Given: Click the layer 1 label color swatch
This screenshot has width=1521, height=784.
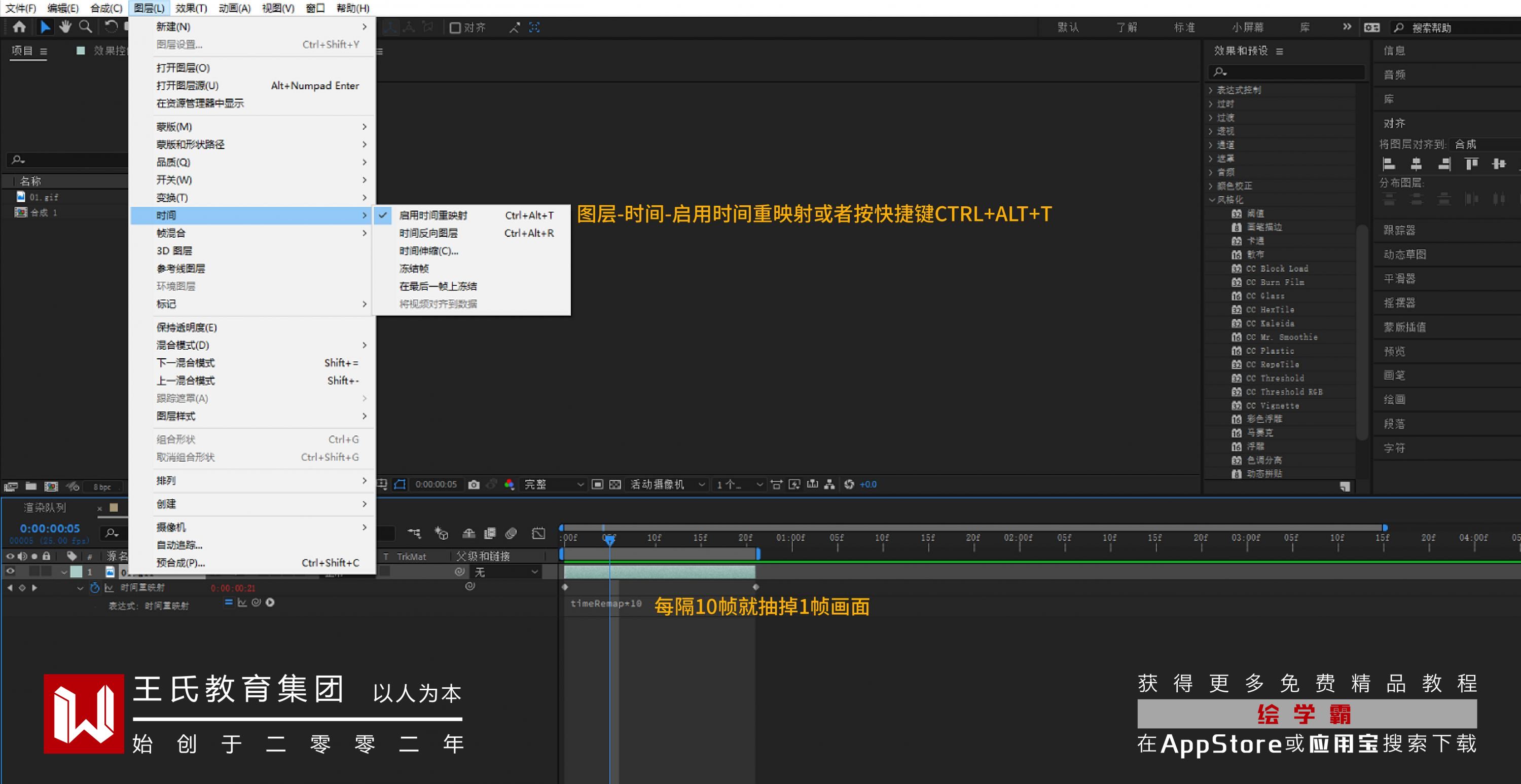Looking at the screenshot, I should click(x=76, y=572).
